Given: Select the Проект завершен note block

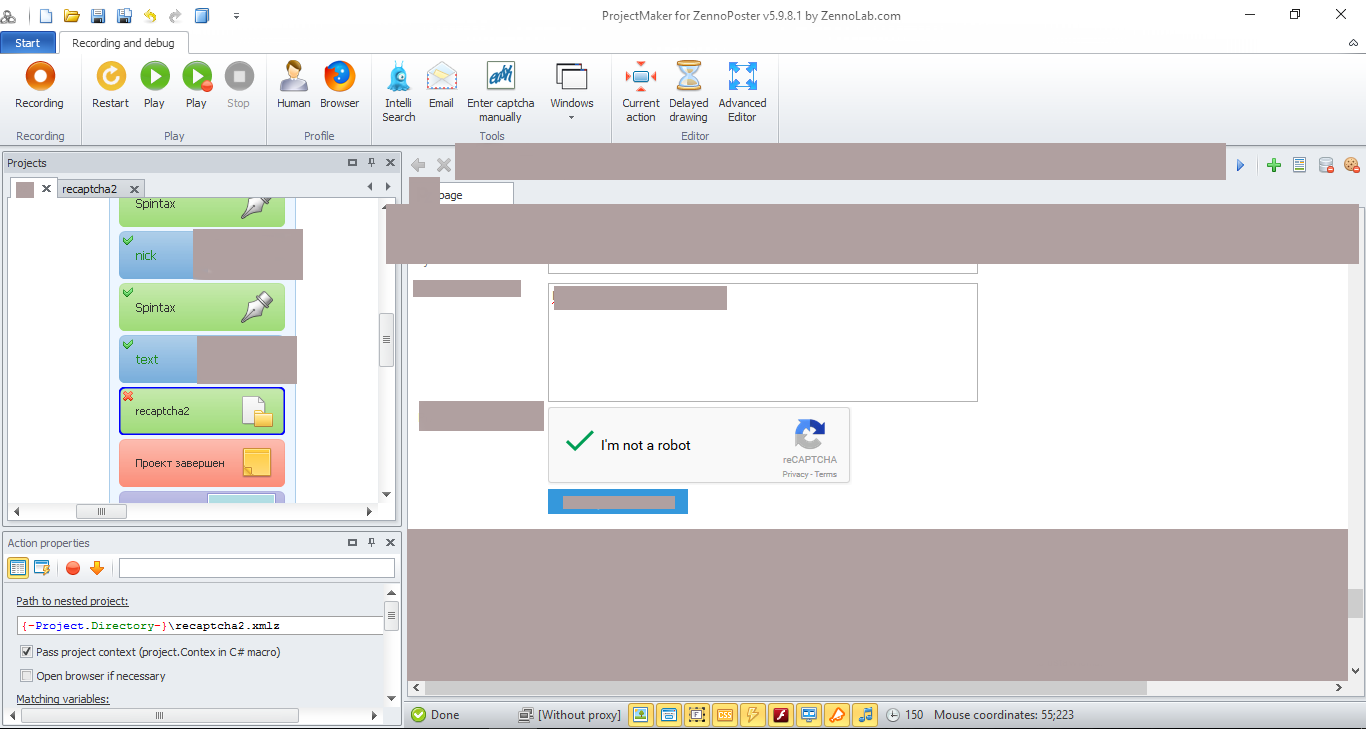Looking at the screenshot, I should [202, 463].
